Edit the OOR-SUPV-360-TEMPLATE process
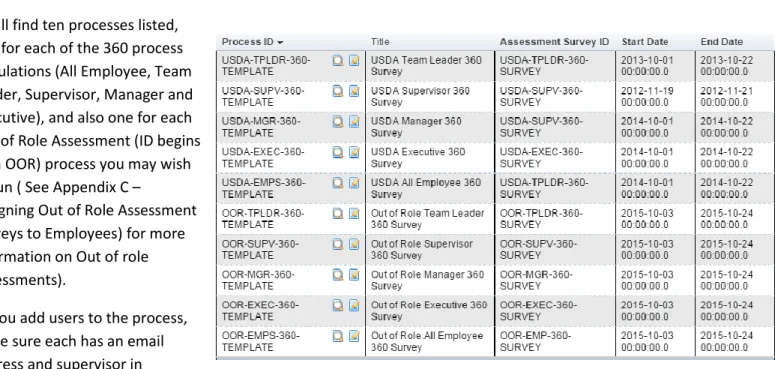775x369 pixels. click(x=354, y=245)
